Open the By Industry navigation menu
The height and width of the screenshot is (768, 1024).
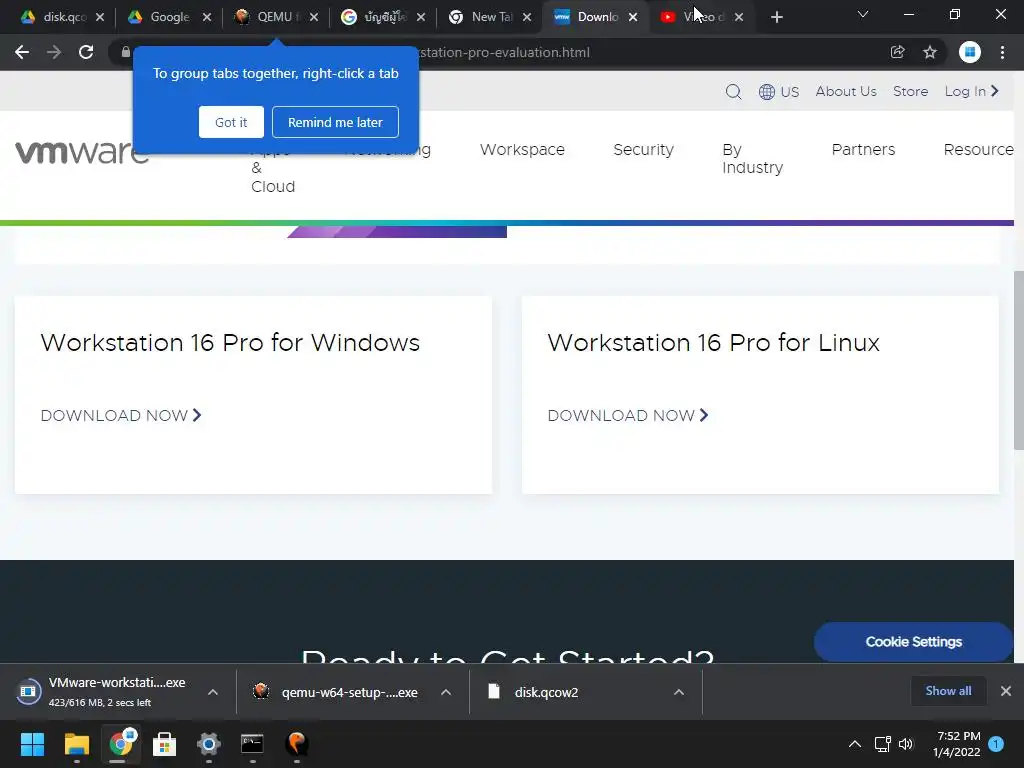pos(752,159)
